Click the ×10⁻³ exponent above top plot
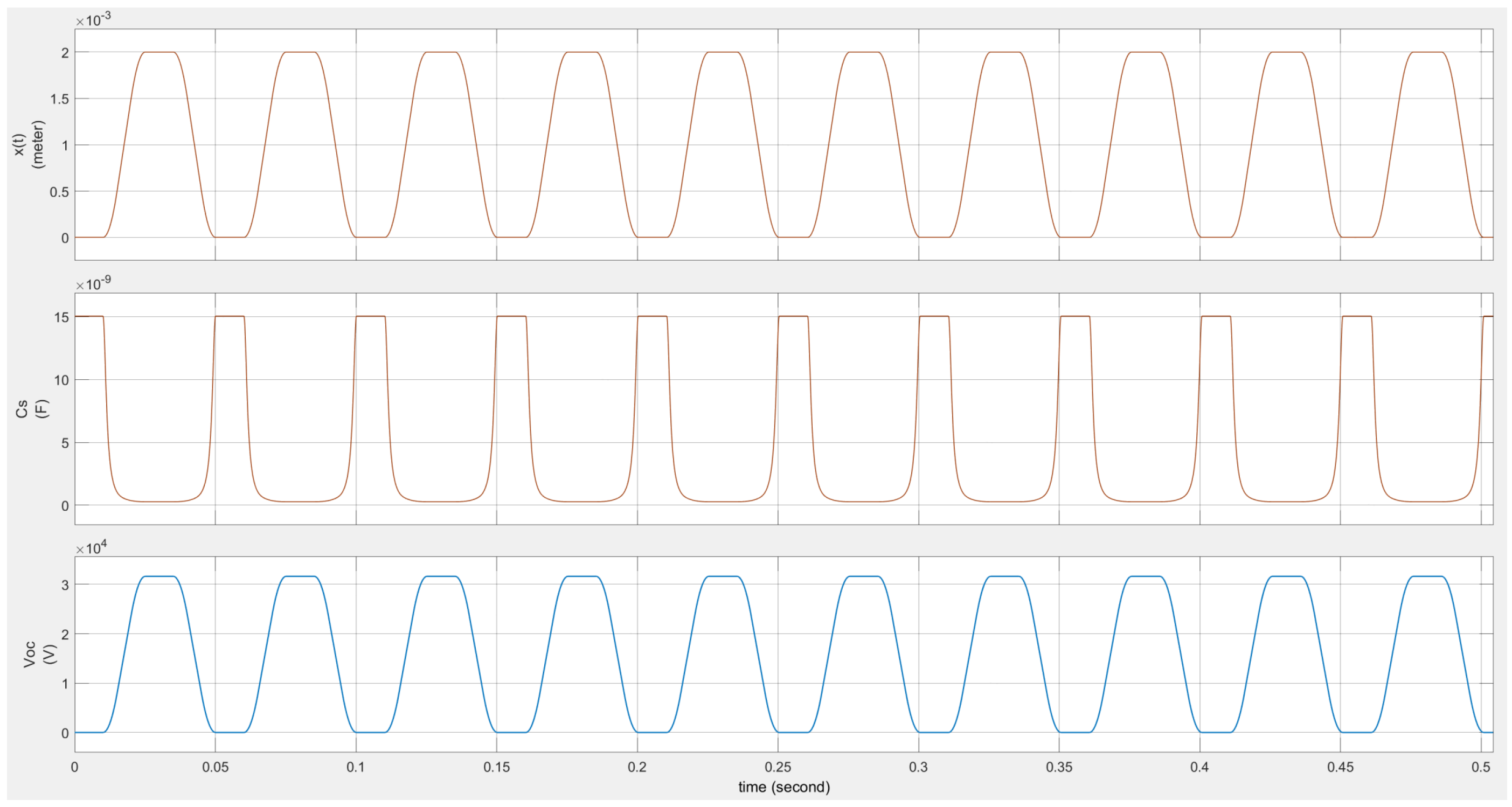The height and width of the screenshot is (807, 1512). pos(93,20)
